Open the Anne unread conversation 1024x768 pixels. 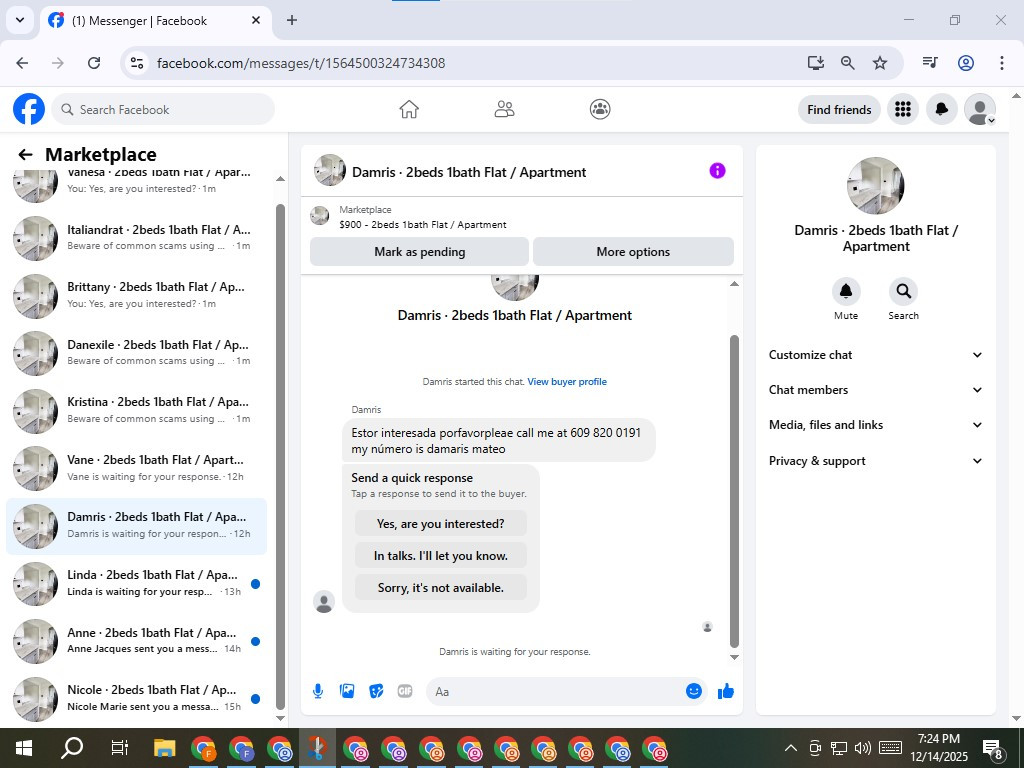pos(136,641)
